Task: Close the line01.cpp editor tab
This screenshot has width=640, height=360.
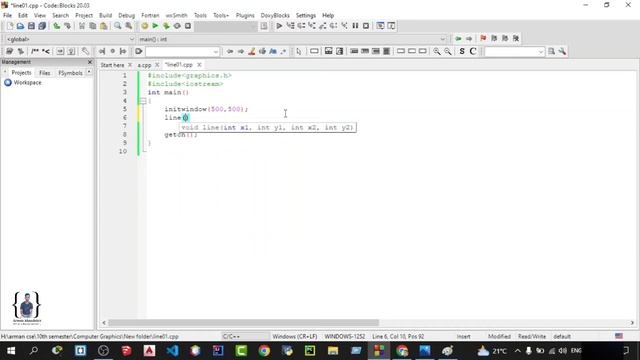Action: 199,65
